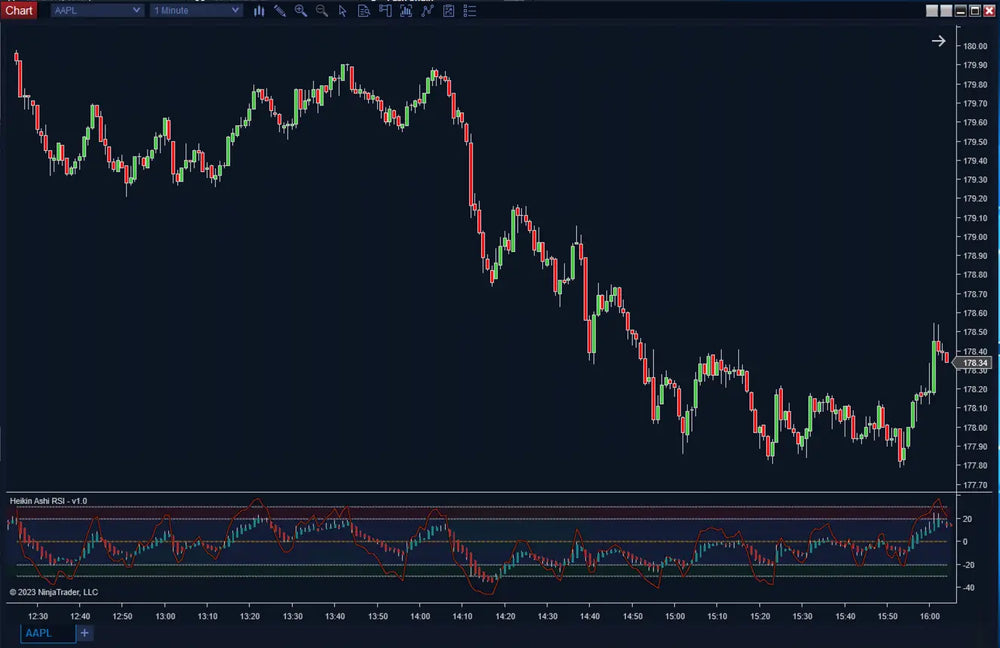Screen dimensions: 1000x648
Task: Switch to the Chart tab
Action: (x=19, y=9)
